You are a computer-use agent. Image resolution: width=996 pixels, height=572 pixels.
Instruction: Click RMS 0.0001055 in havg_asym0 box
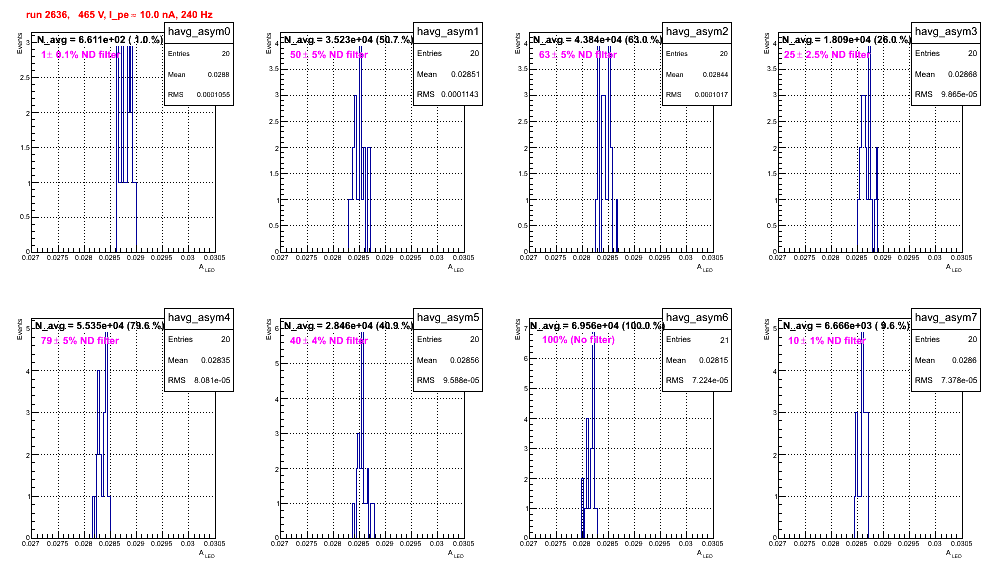coord(199,95)
